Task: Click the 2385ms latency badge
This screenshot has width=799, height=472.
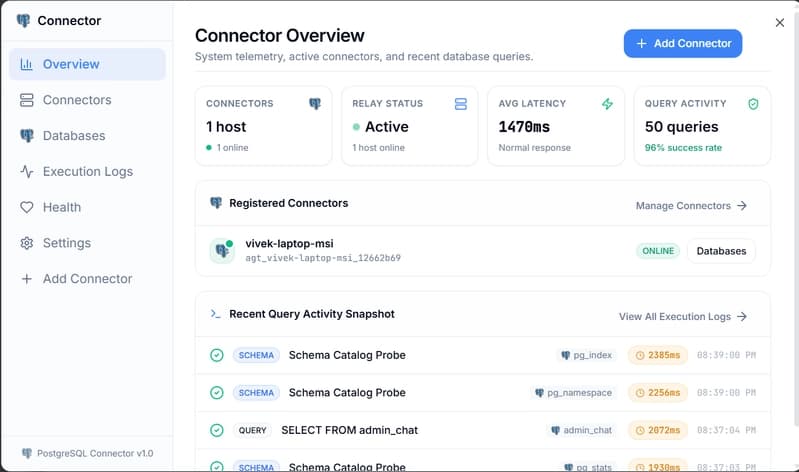Action: [658, 355]
